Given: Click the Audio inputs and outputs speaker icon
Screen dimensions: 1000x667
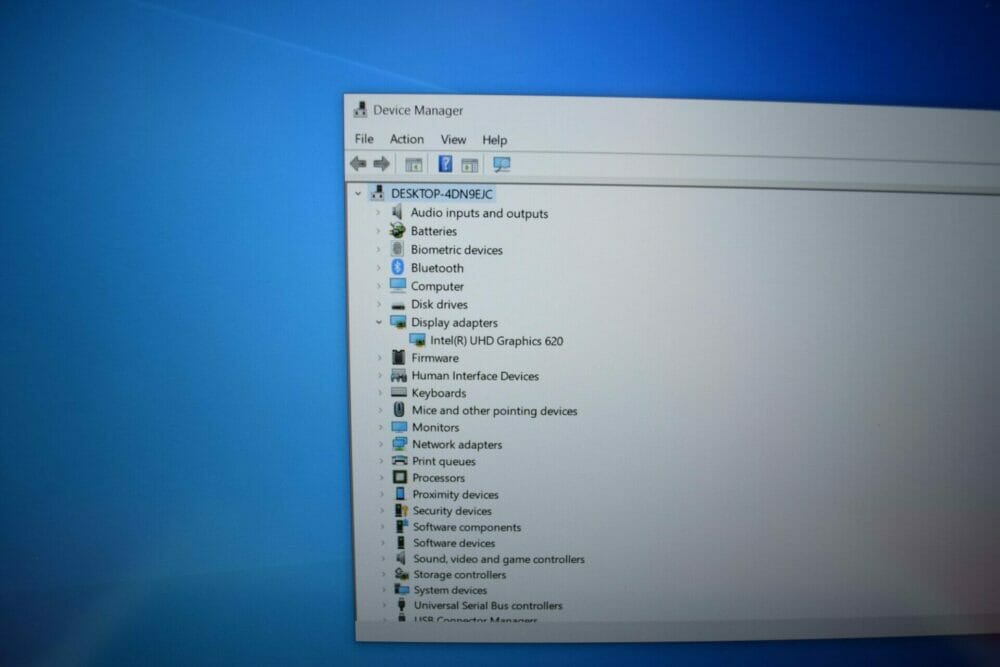Looking at the screenshot, I should pyautogui.click(x=397, y=212).
